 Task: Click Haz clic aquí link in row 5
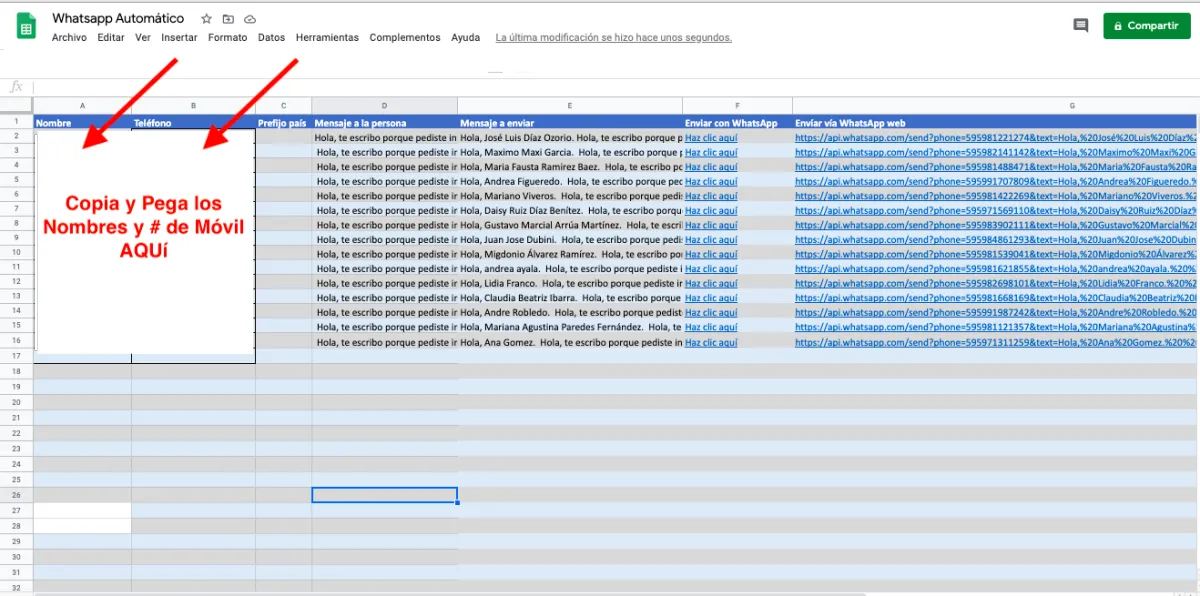(x=711, y=182)
